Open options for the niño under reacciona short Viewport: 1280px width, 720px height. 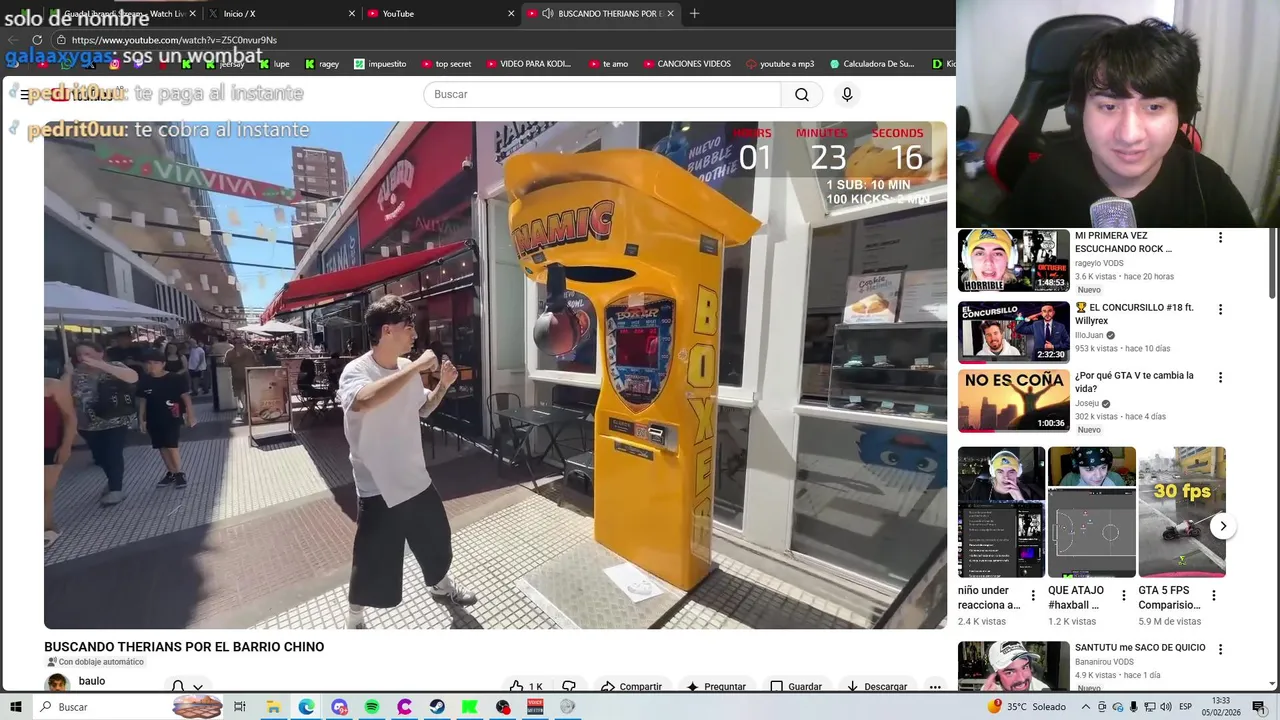(1033, 595)
